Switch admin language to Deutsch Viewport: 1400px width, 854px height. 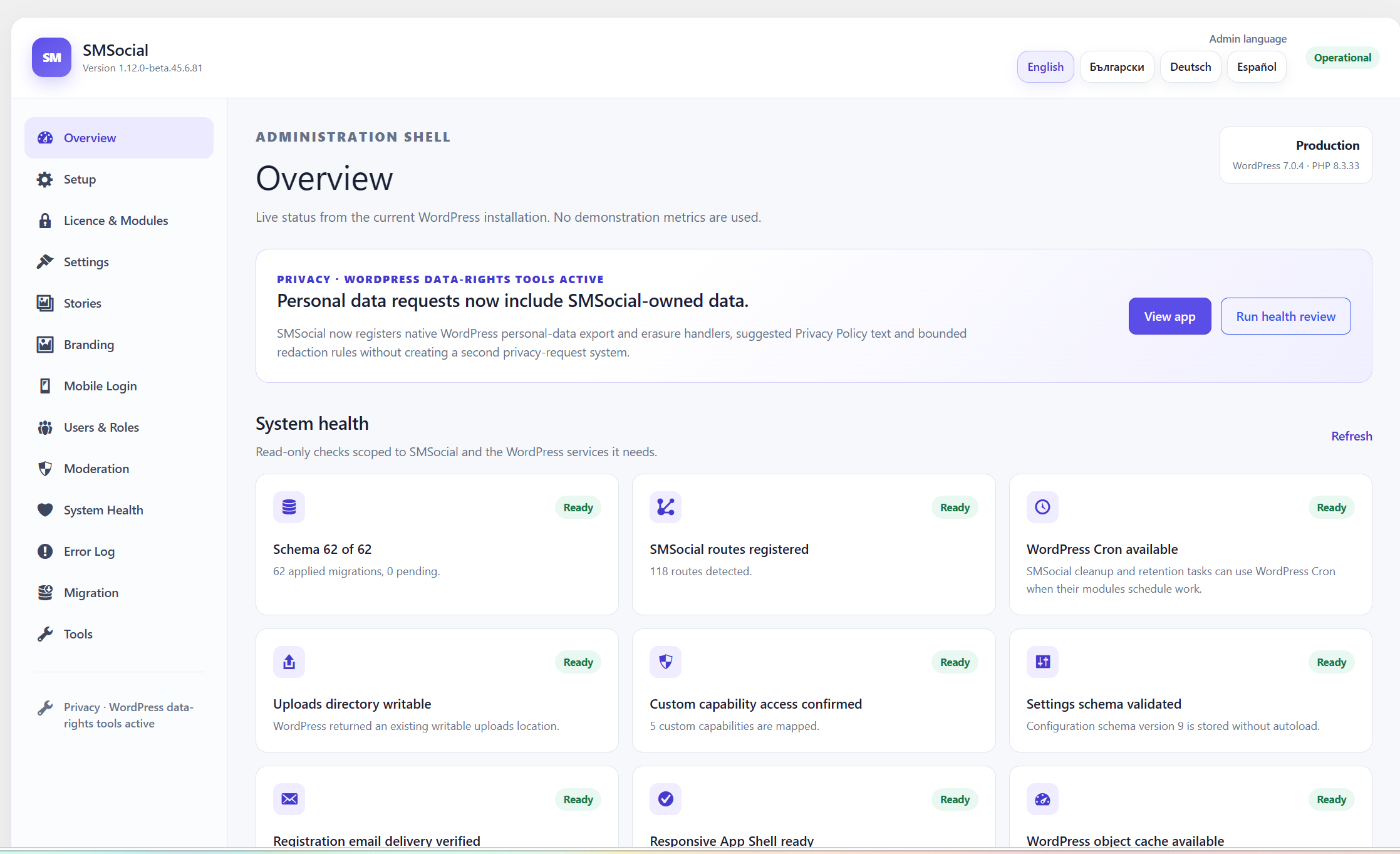[1191, 67]
